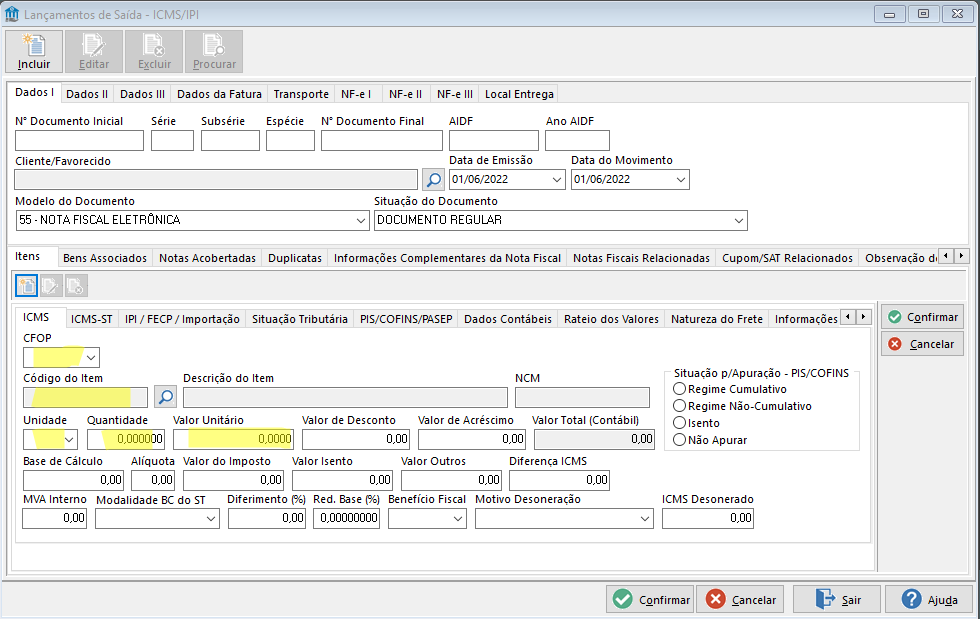The image size is (980, 619).
Task: Open Data de Emissão date dropdown
Action: coord(557,179)
